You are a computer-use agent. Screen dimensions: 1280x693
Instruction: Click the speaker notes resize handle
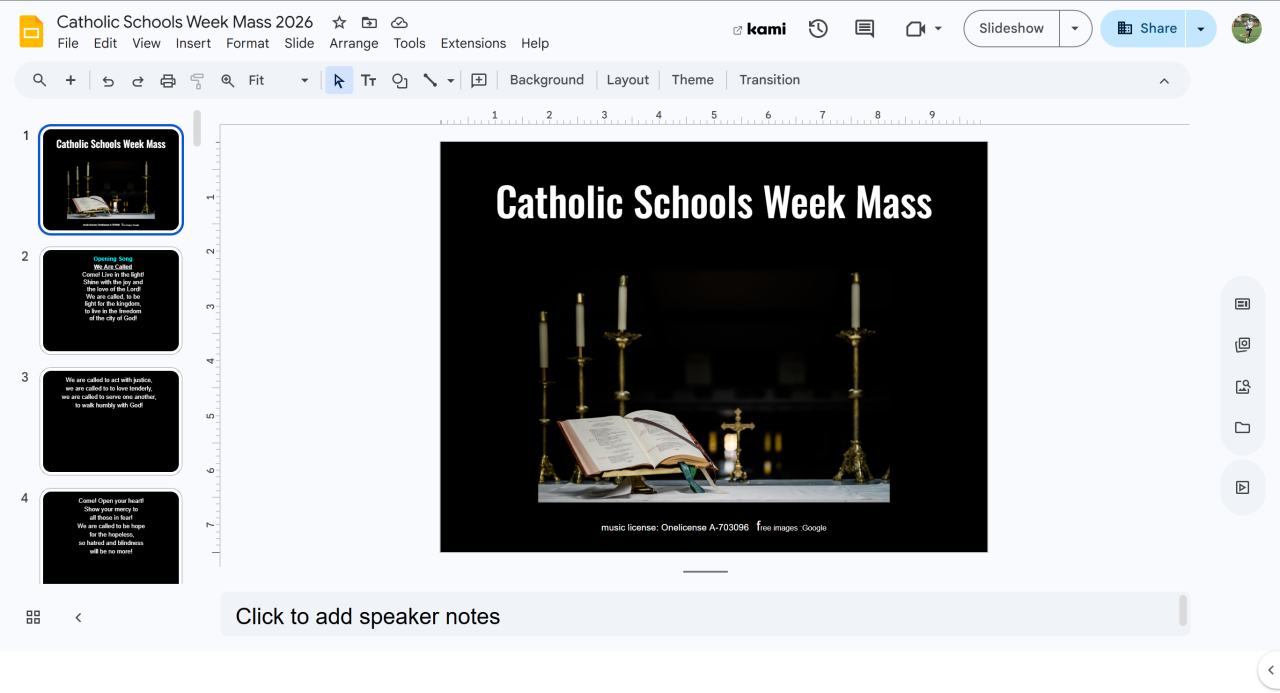pyautogui.click(x=705, y=572)
